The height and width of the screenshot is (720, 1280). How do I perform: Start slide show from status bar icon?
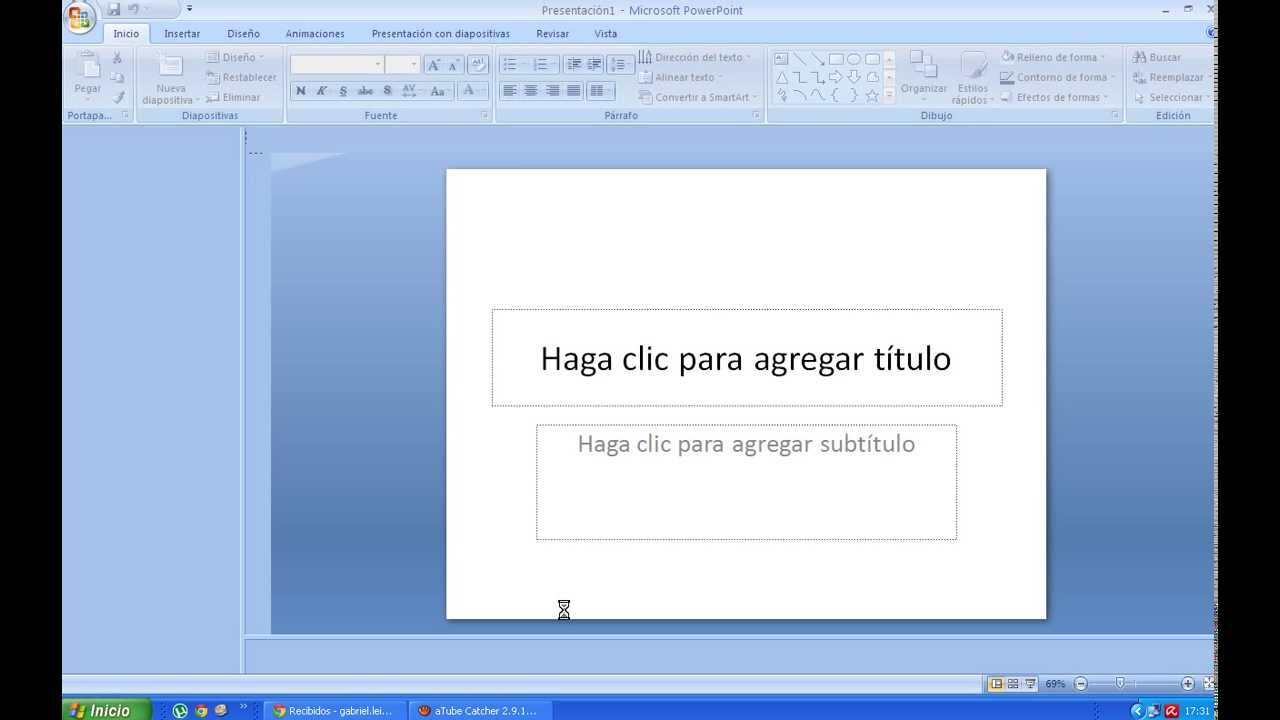[1030, 684]
